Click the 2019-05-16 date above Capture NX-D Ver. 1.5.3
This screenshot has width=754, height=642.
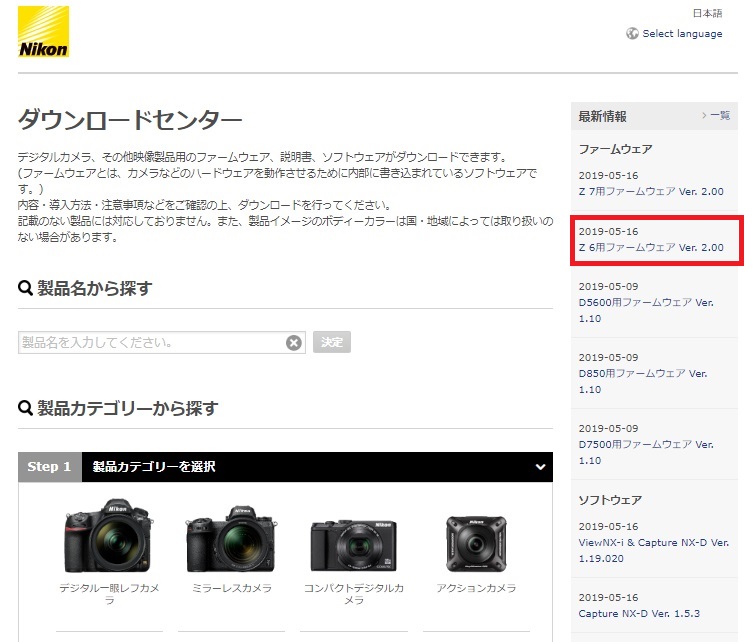608,598
